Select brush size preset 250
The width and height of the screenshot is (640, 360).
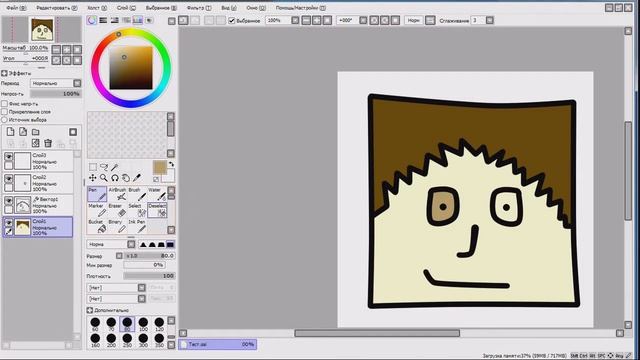tap(127, 340)
